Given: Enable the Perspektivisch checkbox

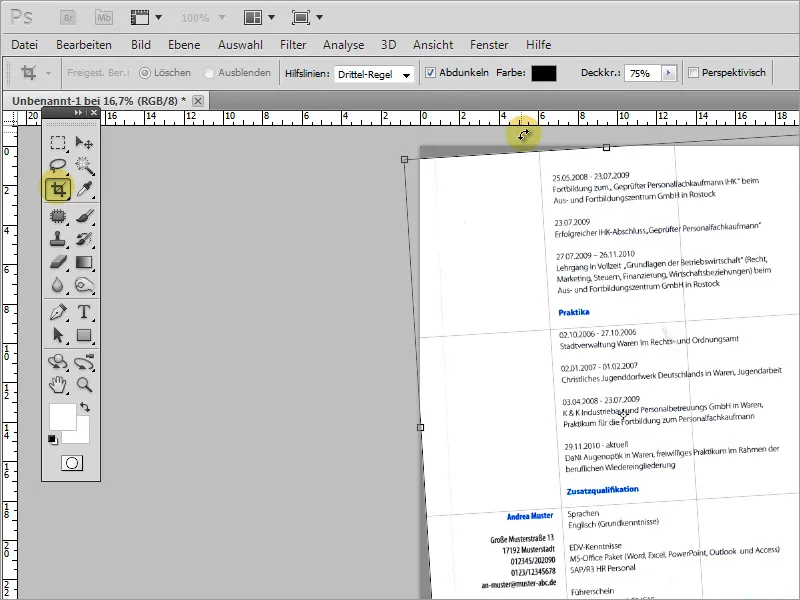Looking at the screenshot, I should pos(693,73).
